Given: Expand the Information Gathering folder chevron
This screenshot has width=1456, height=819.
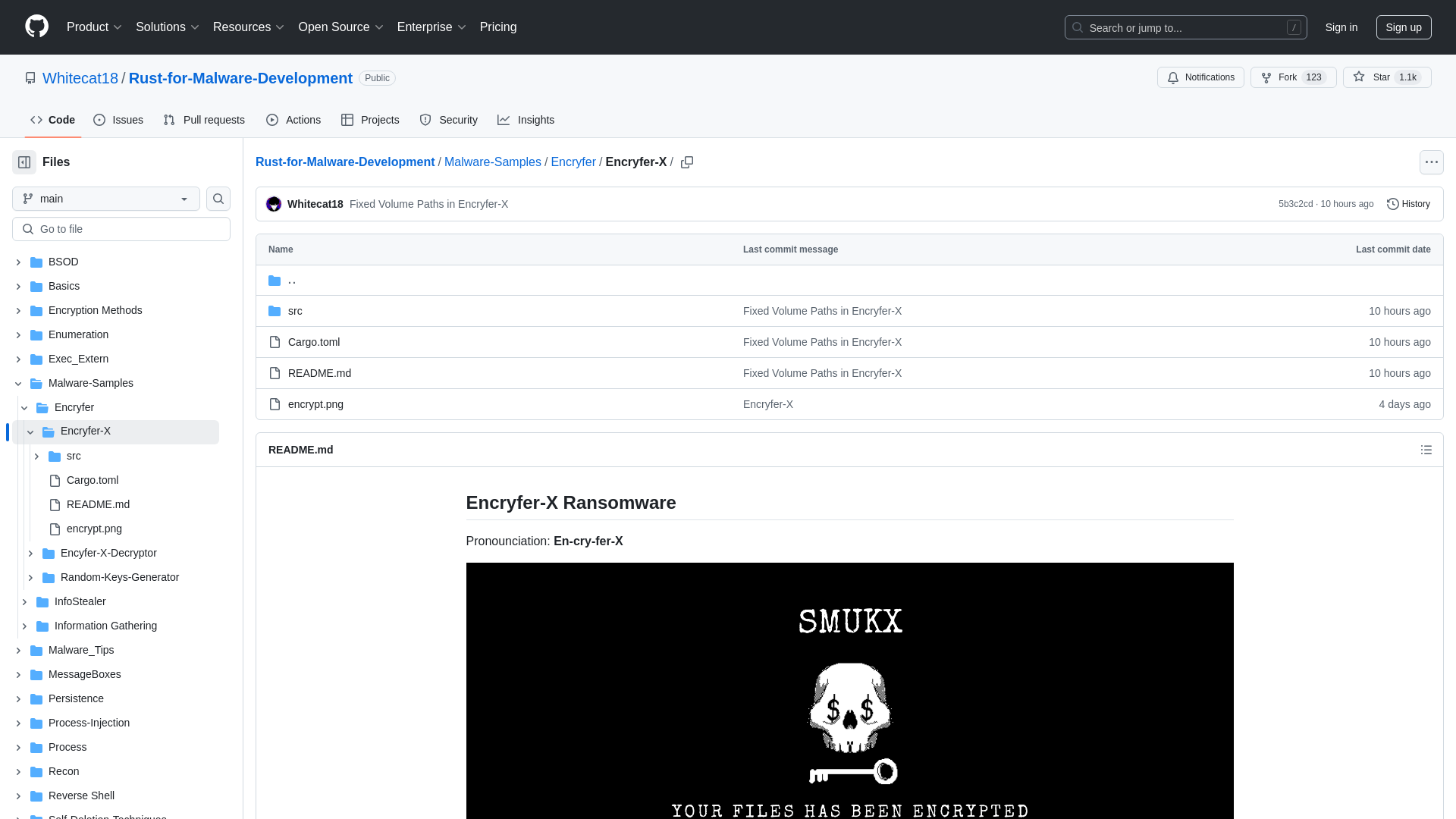Looking at the screenshot, I should [x=24, y=626].
